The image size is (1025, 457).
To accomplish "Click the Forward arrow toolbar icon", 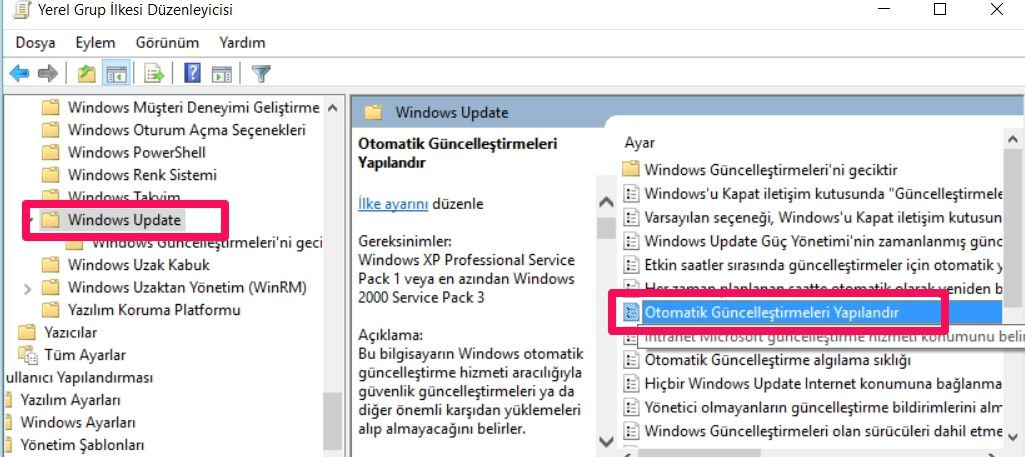I will click(46, 73).
